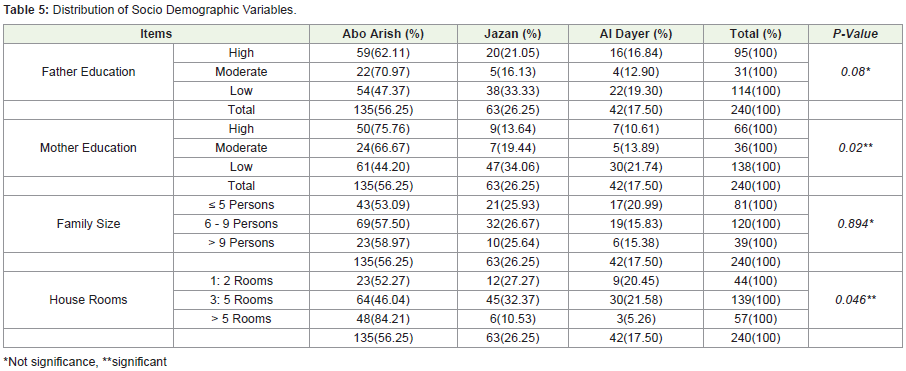Select the Abo Arish (%) column header
This screenshot has width=906, height=371.
point(383,34)
